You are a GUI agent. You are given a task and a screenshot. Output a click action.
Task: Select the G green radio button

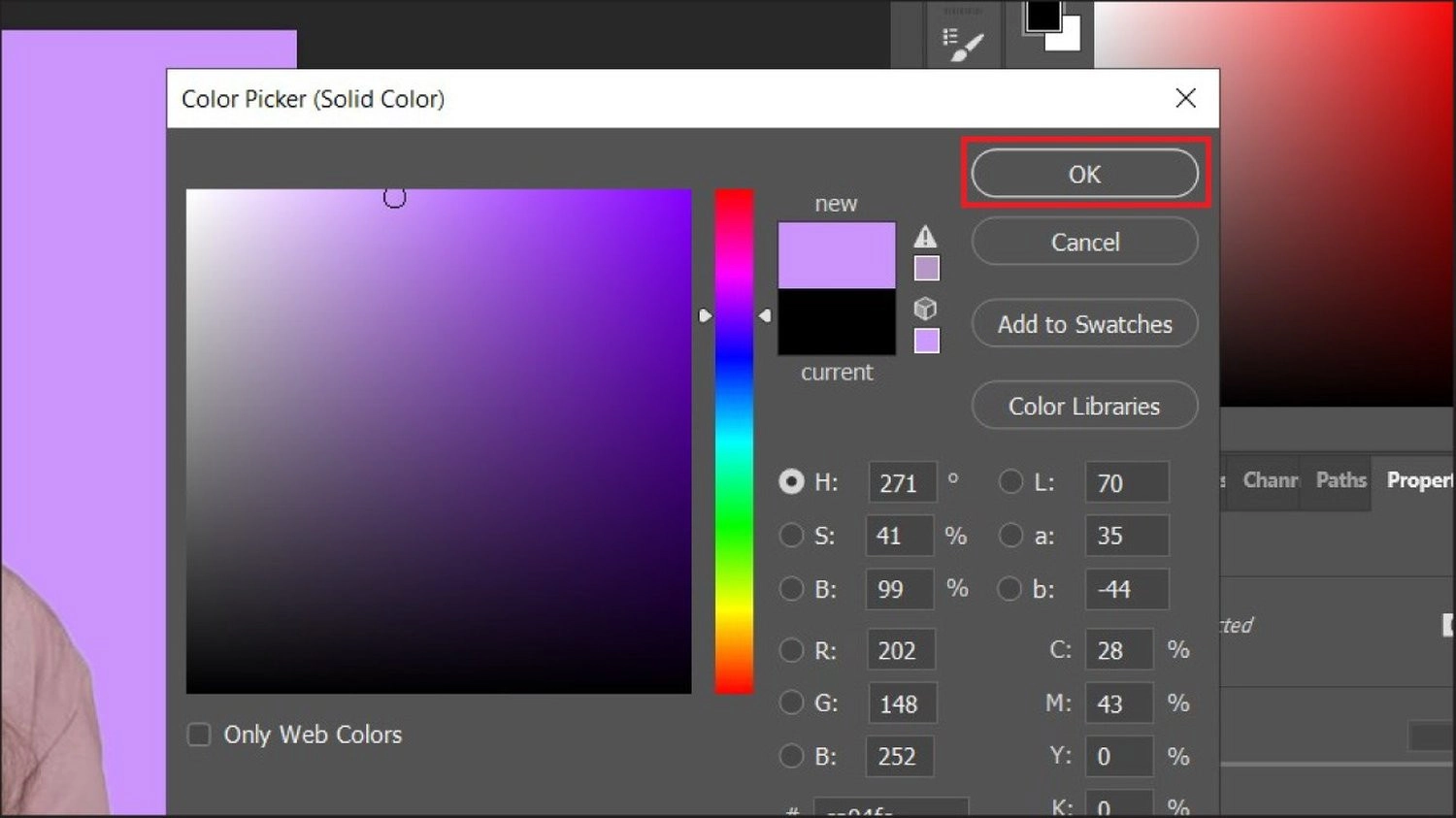(x=791, y=703)
